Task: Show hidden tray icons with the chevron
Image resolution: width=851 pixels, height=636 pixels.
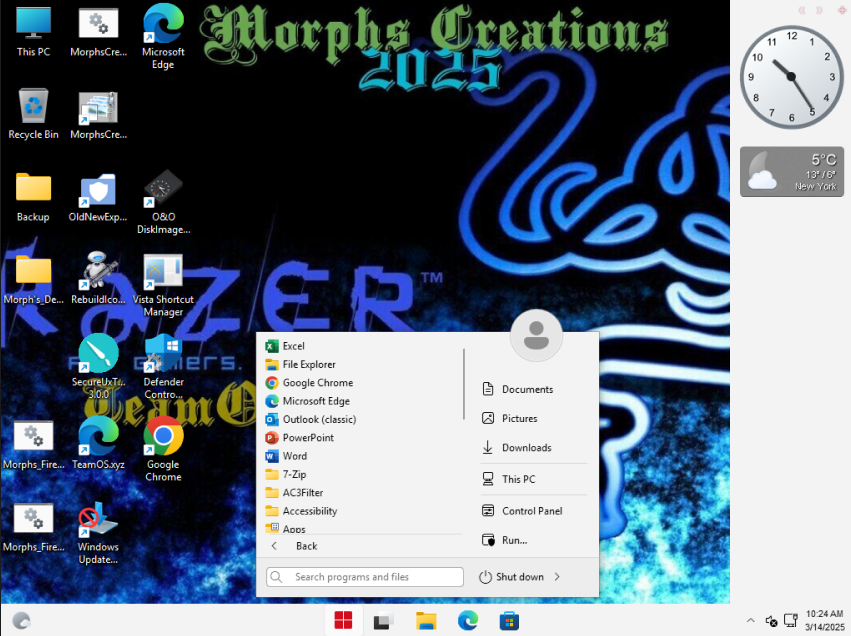Action: point(751,620)
